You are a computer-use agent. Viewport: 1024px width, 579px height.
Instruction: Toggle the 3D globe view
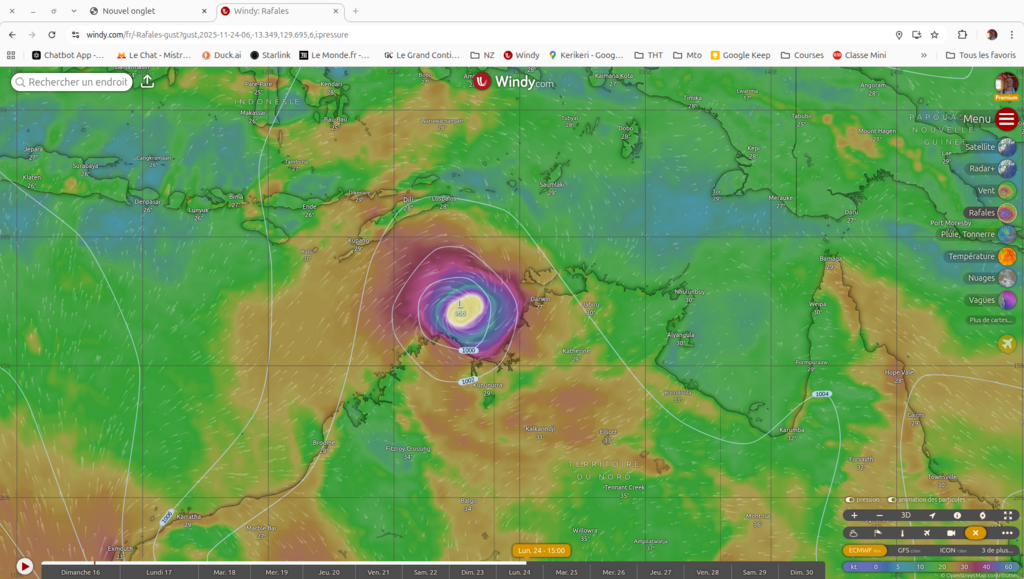pyautogui.click(x=905, y=516)
